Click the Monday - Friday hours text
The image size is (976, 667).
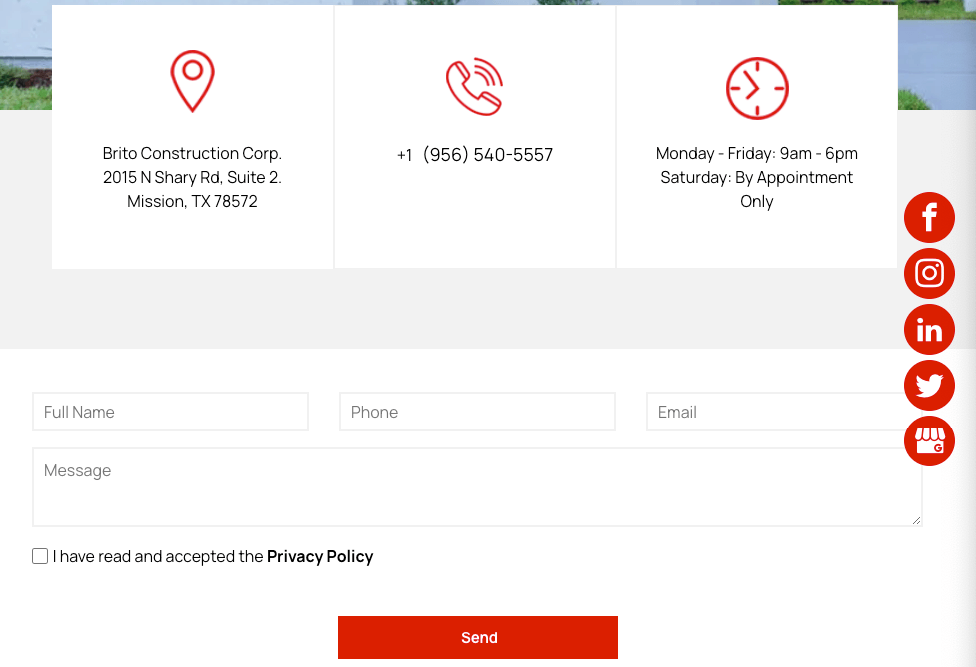tap(757, 153)
